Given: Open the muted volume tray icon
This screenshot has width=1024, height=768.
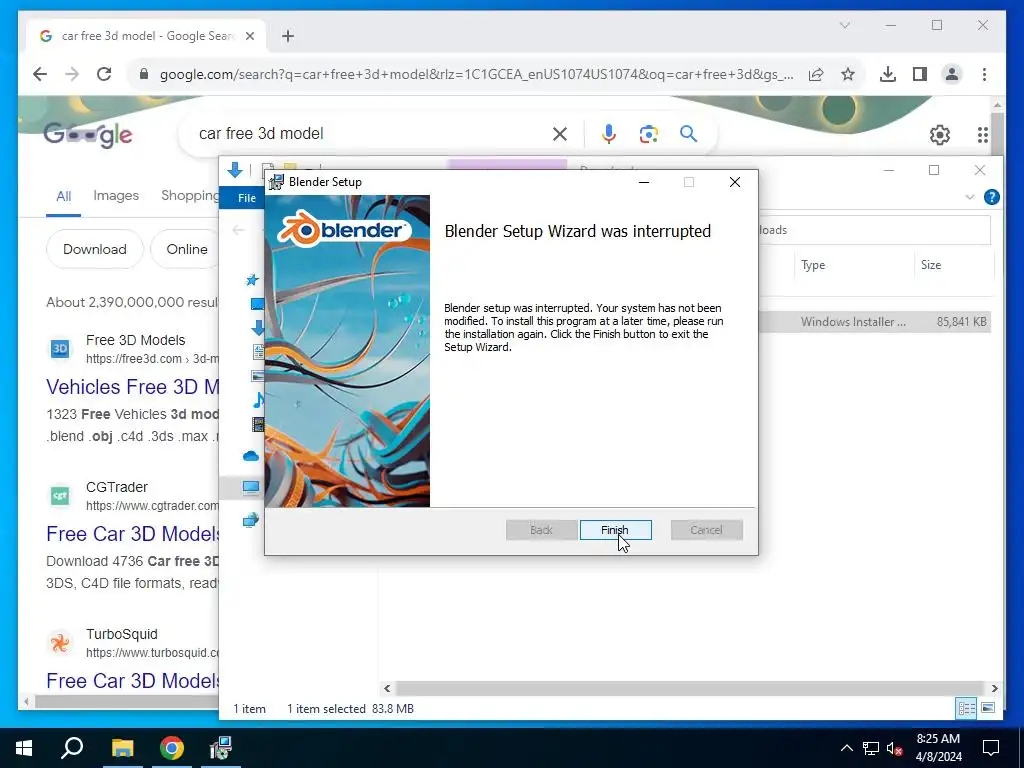Looking at the screenshot, I should point(894,748).
